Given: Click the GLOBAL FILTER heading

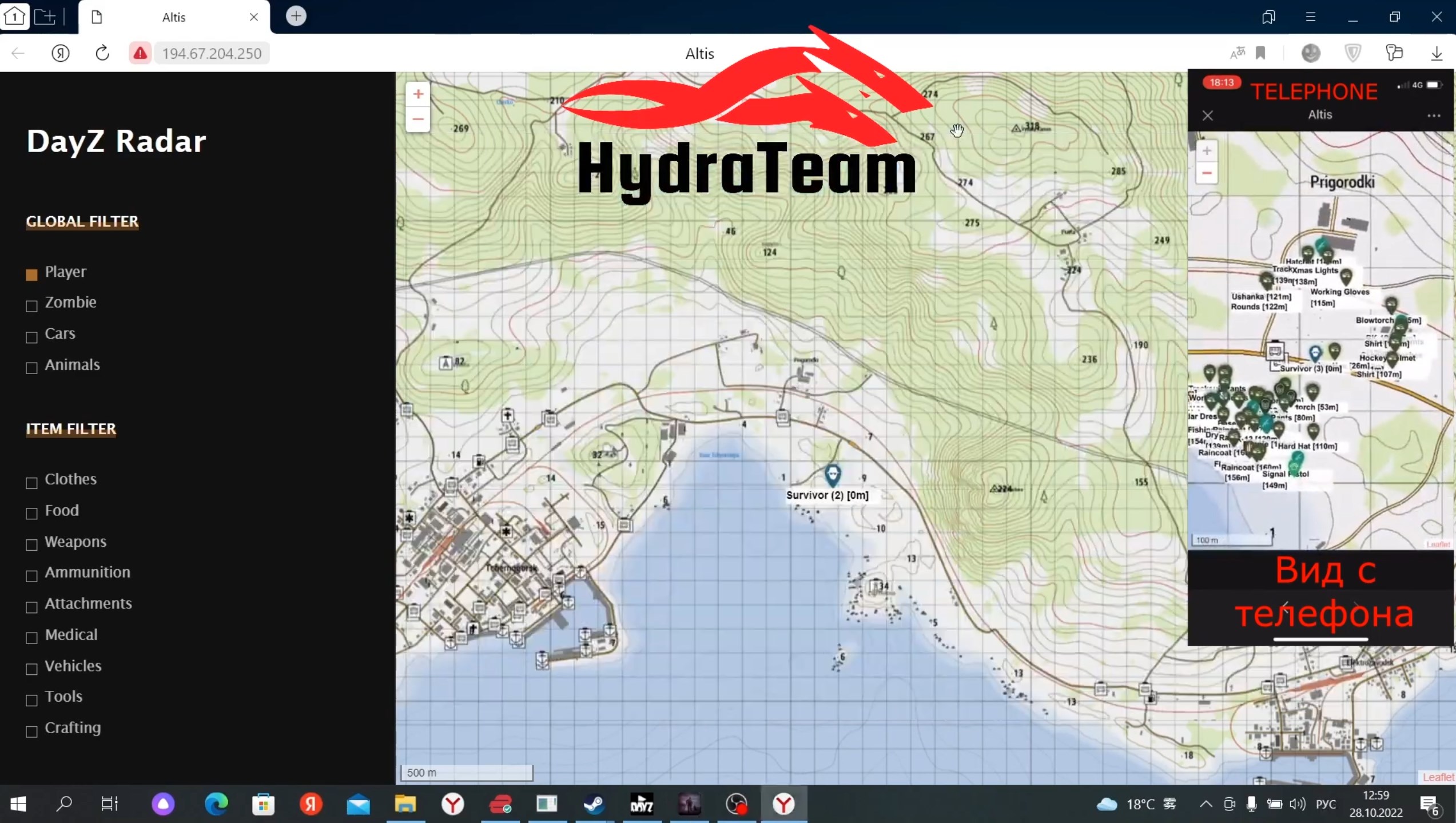Looking at the screenshot, I should 82,221.
